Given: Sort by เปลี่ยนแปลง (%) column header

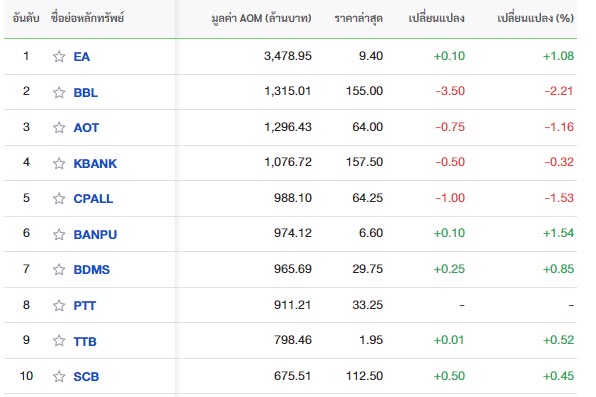Looking at the screenshot, I should coord(536,18).
